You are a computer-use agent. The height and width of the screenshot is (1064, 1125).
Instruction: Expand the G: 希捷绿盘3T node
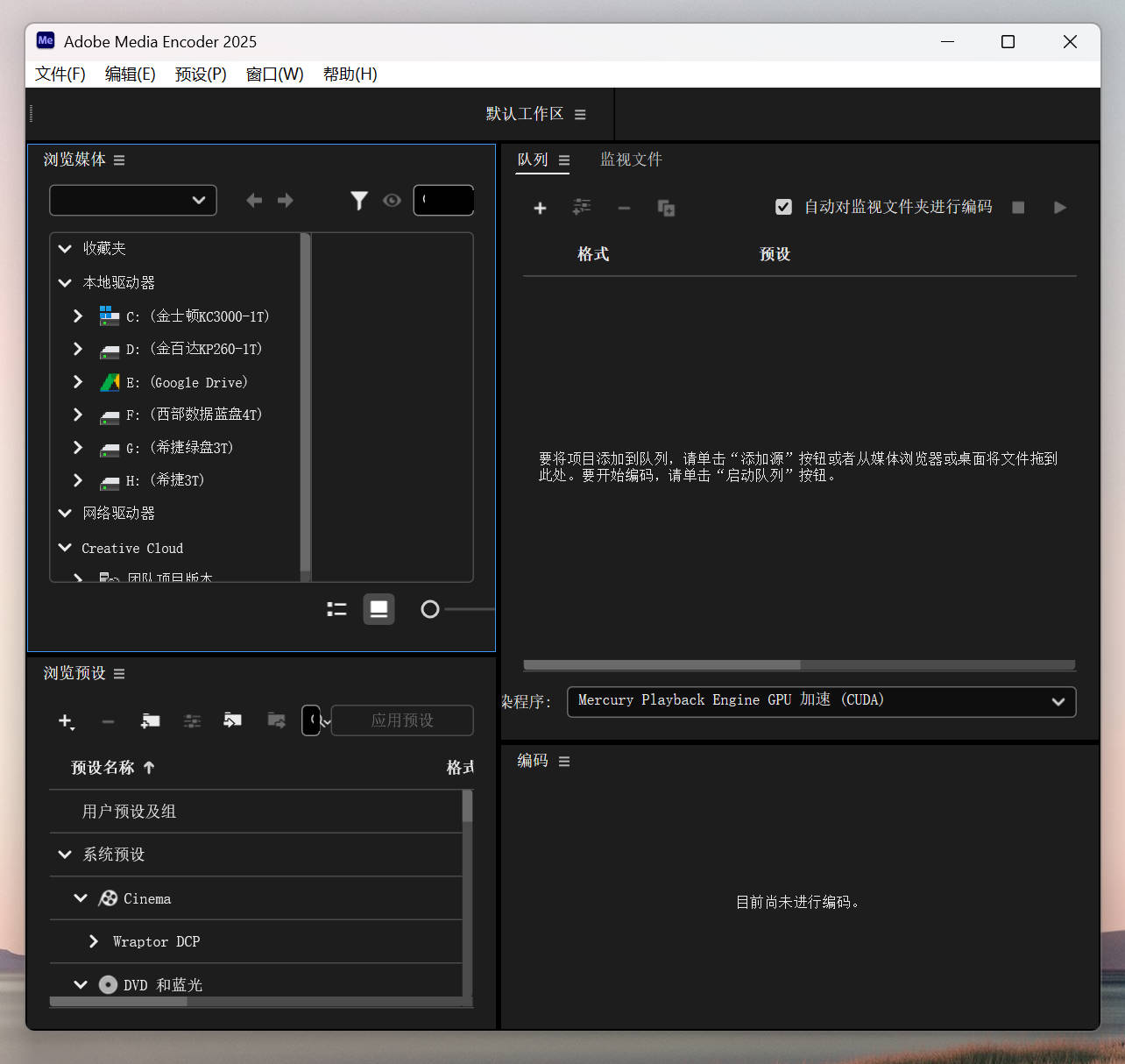(78, 448)
